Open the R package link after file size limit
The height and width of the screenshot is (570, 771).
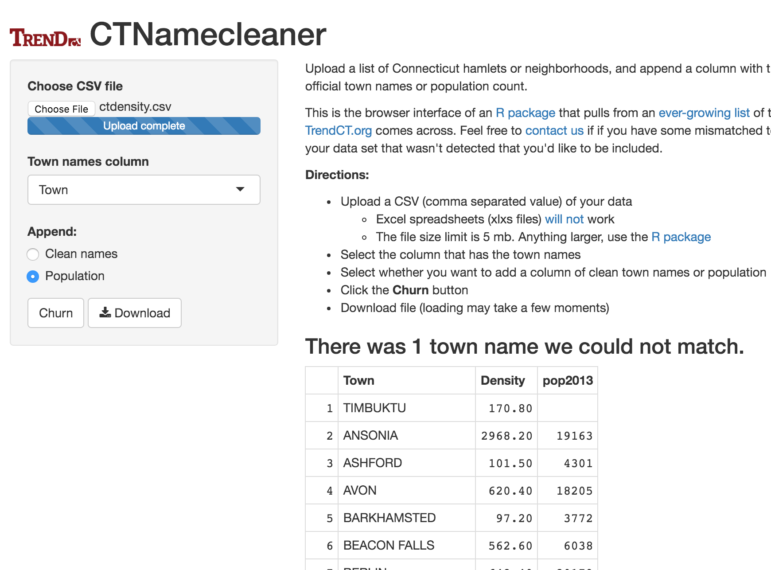click(681, 237)
